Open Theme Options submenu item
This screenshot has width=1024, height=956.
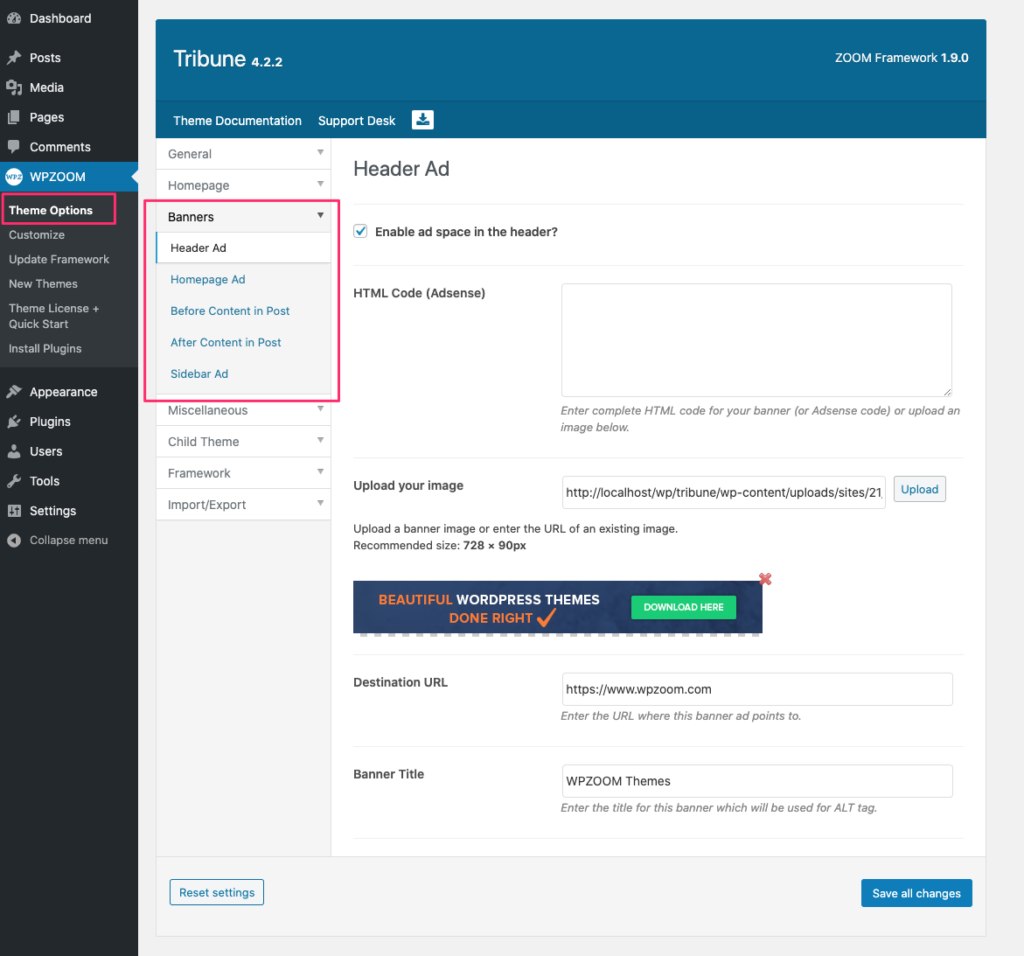point(51,210)
